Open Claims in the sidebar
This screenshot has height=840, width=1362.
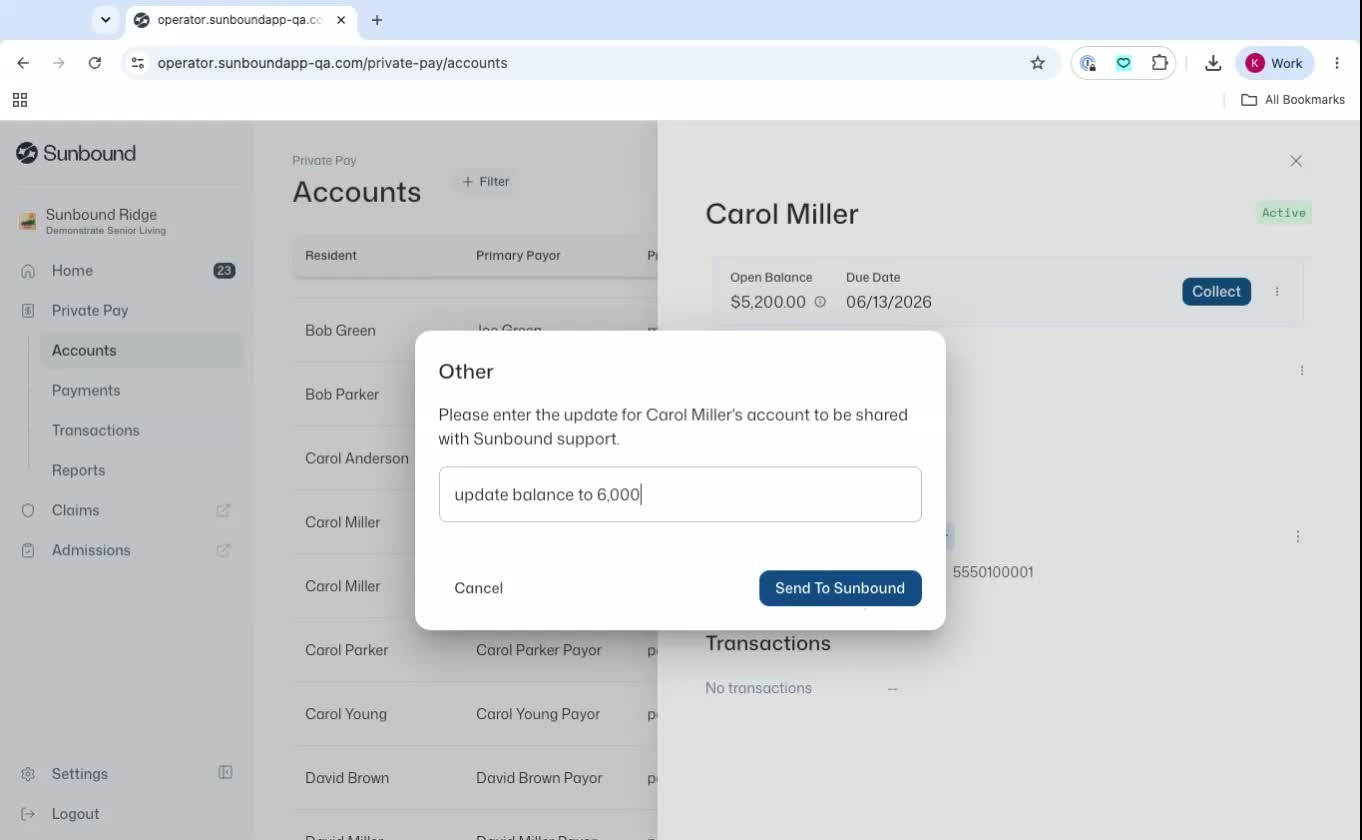tap(75, 511)
